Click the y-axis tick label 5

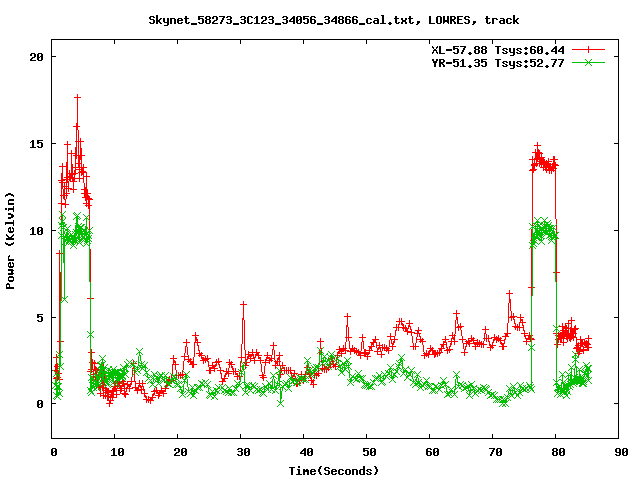(40, 318)
